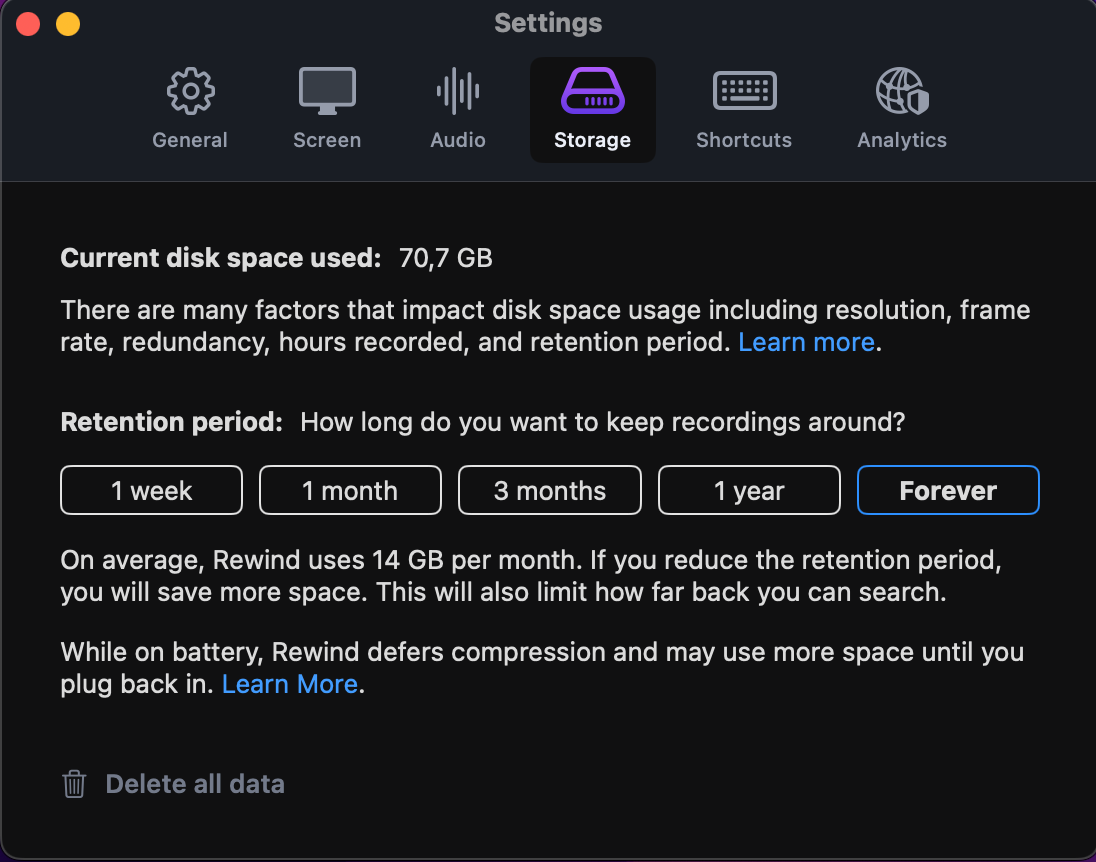Click the 70,7 GB disk usage value
Viewport: 1096px width, 862px height.
point(446,258)
